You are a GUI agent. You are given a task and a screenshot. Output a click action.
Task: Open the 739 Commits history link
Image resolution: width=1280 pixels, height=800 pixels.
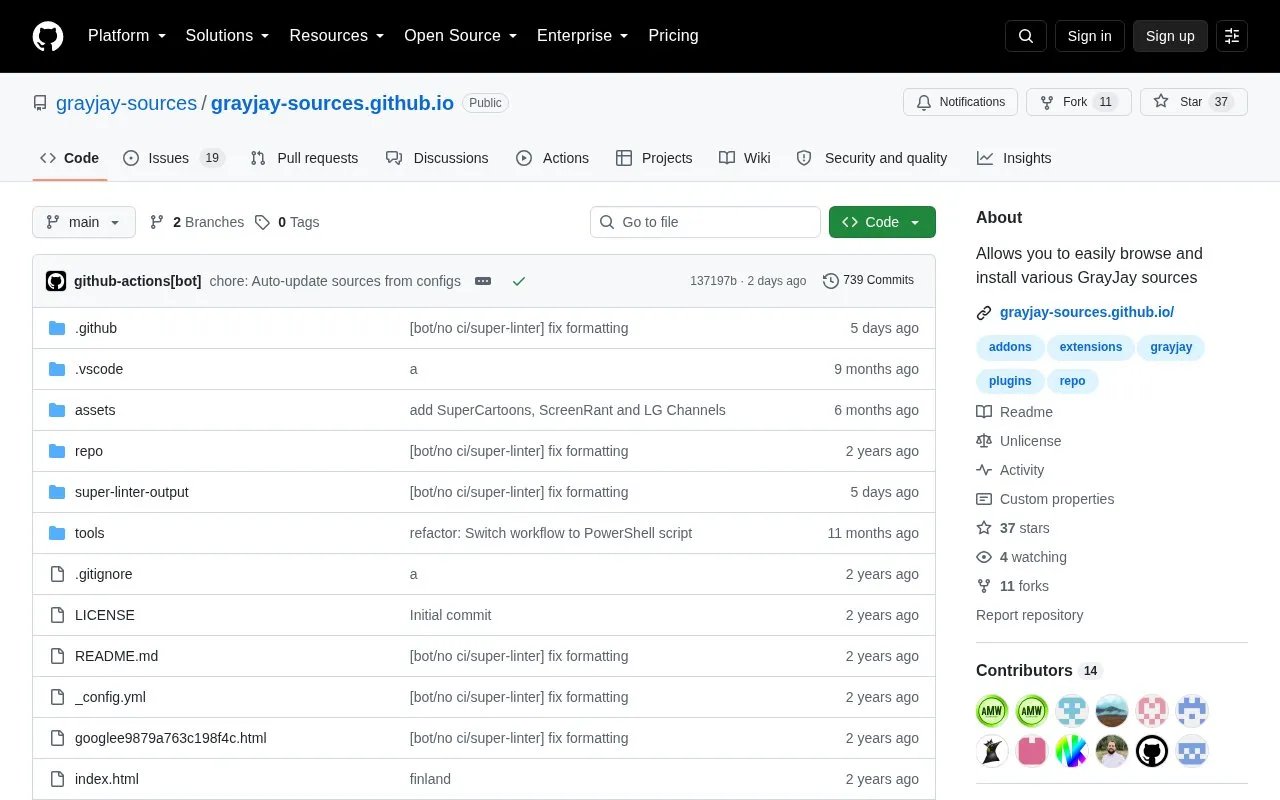point(868,281)
